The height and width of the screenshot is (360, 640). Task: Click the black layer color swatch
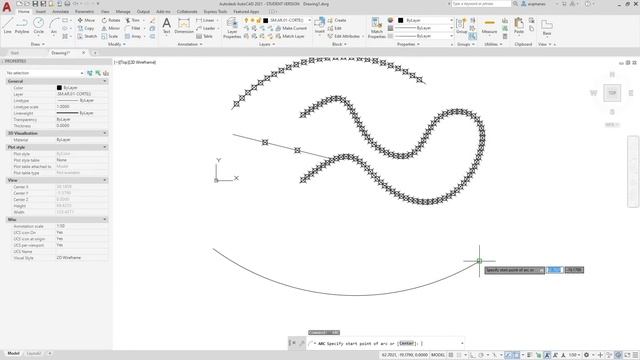pyautogui.click(x=265, y=20)
